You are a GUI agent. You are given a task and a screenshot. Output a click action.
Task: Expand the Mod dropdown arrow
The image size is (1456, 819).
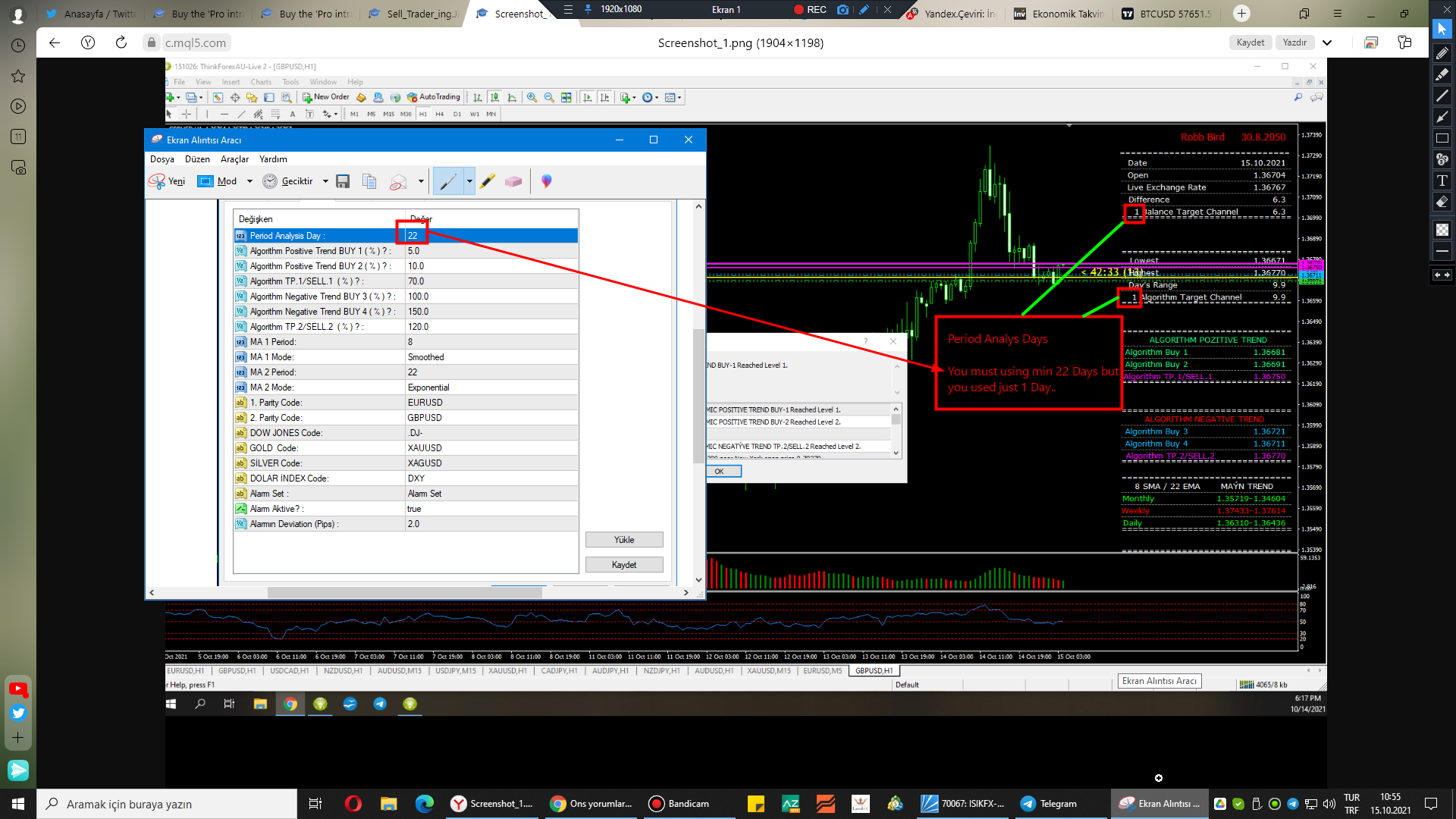click(249, 181)
